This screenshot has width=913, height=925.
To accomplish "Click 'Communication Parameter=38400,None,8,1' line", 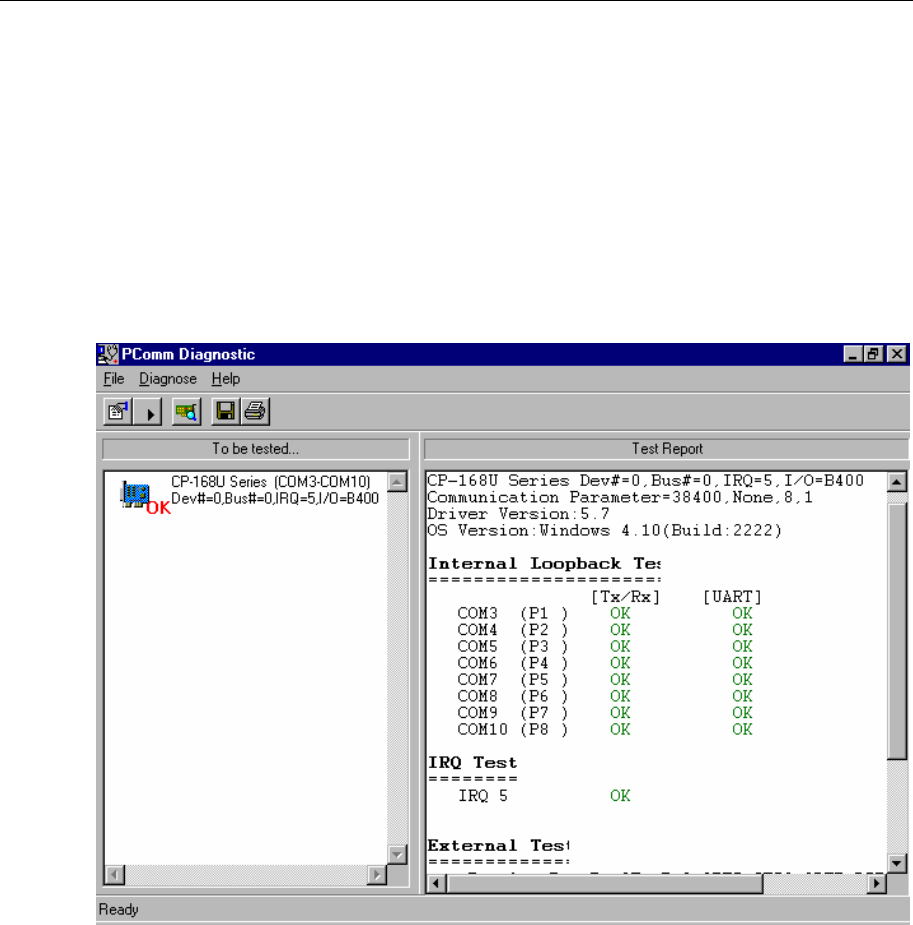I will [x=620, y=497].
